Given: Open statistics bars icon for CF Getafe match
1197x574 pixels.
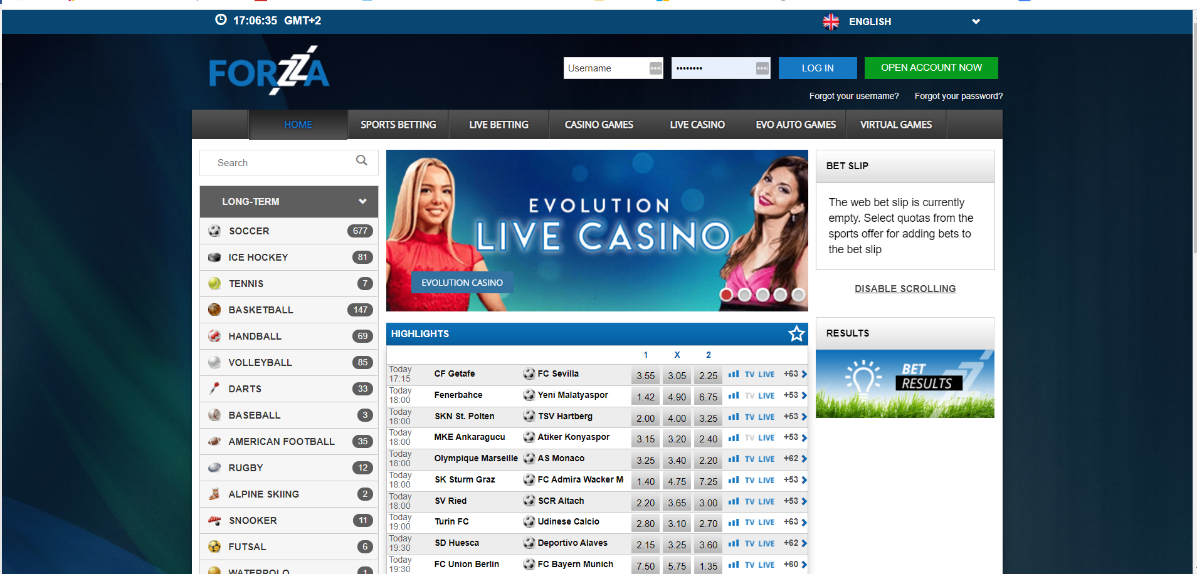Looking at the screenshot, I should click(733, 375).
